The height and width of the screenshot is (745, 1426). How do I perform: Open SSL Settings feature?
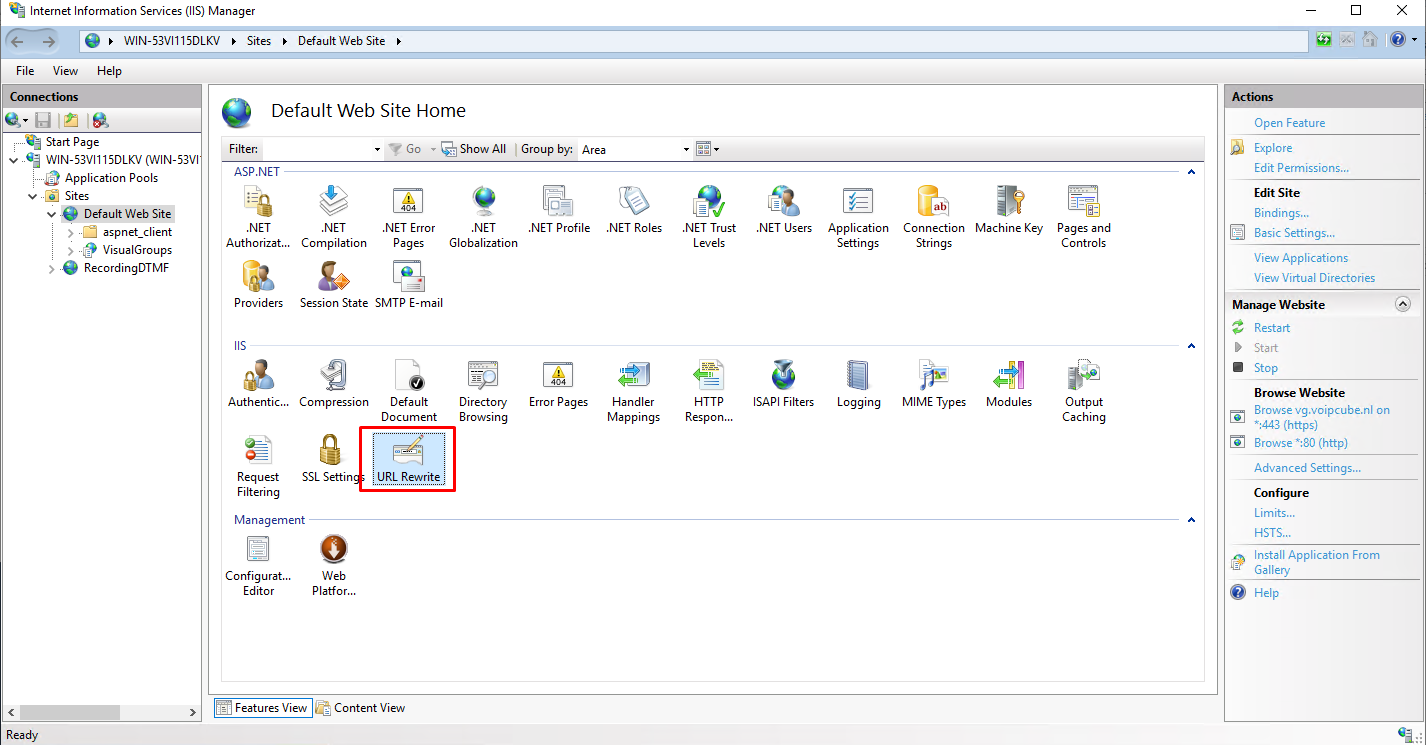pyautogui.click(x=333, y=459)
